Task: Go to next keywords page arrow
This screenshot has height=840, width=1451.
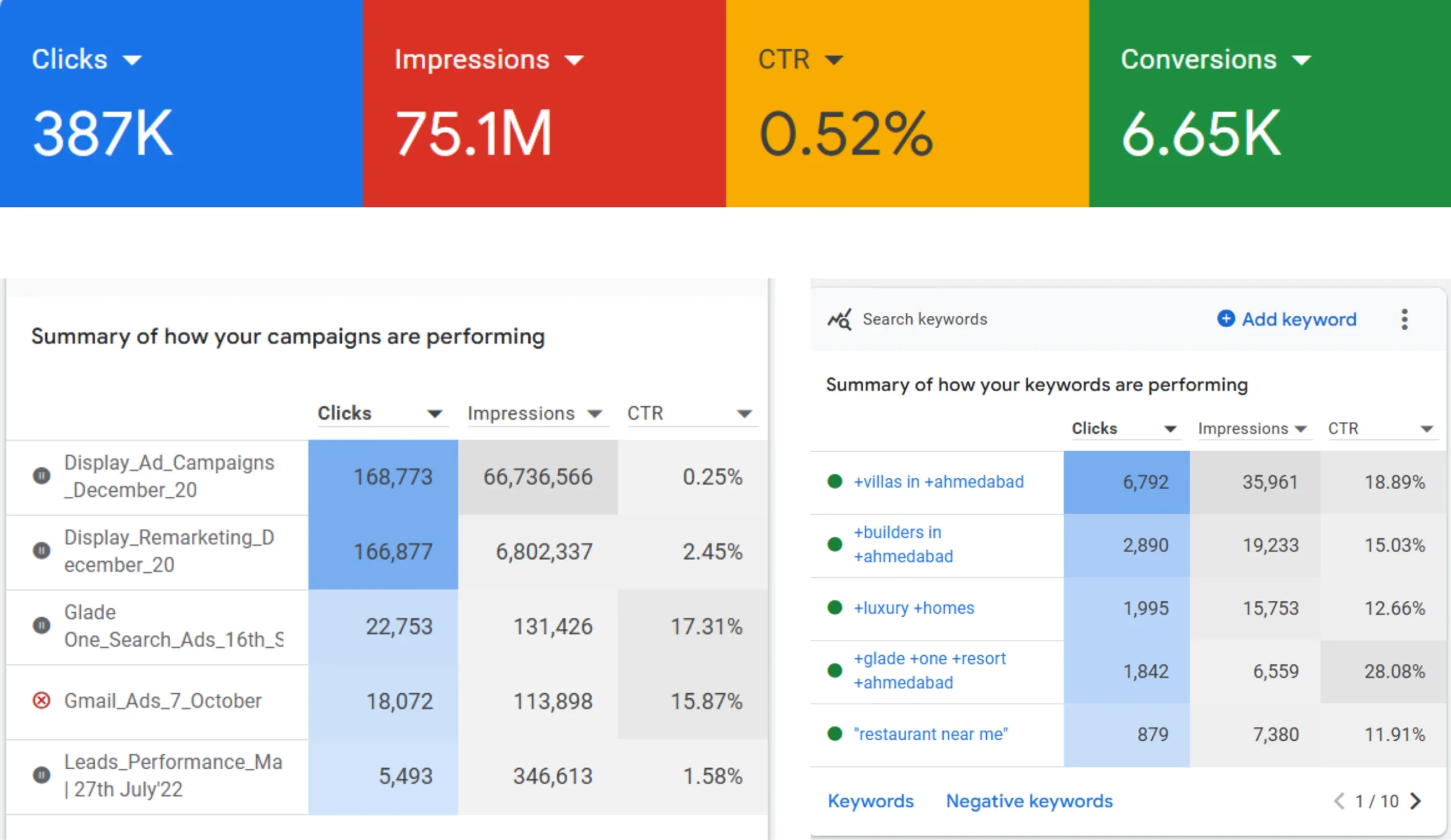Action: point(1416,801)
